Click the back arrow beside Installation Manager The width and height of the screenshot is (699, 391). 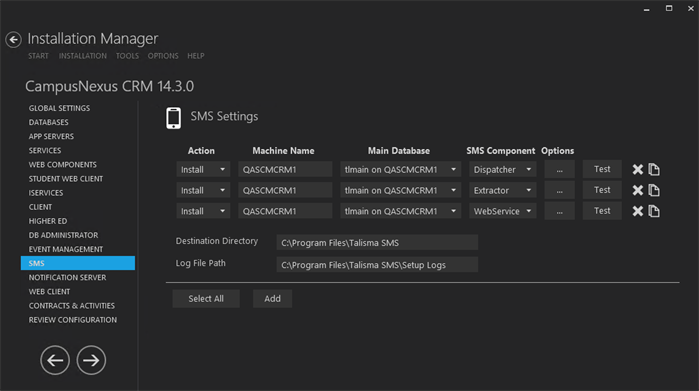click(x=13, y=40)
